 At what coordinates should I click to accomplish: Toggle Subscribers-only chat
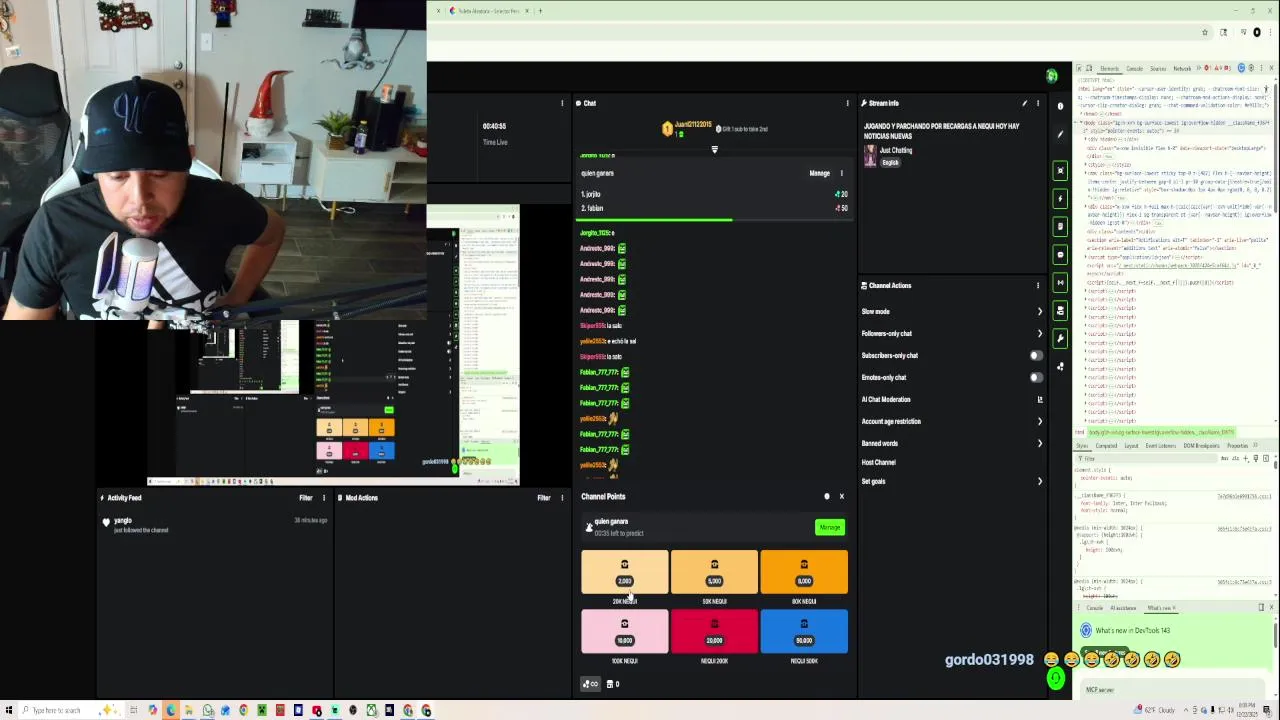(x=1036, y=355)
